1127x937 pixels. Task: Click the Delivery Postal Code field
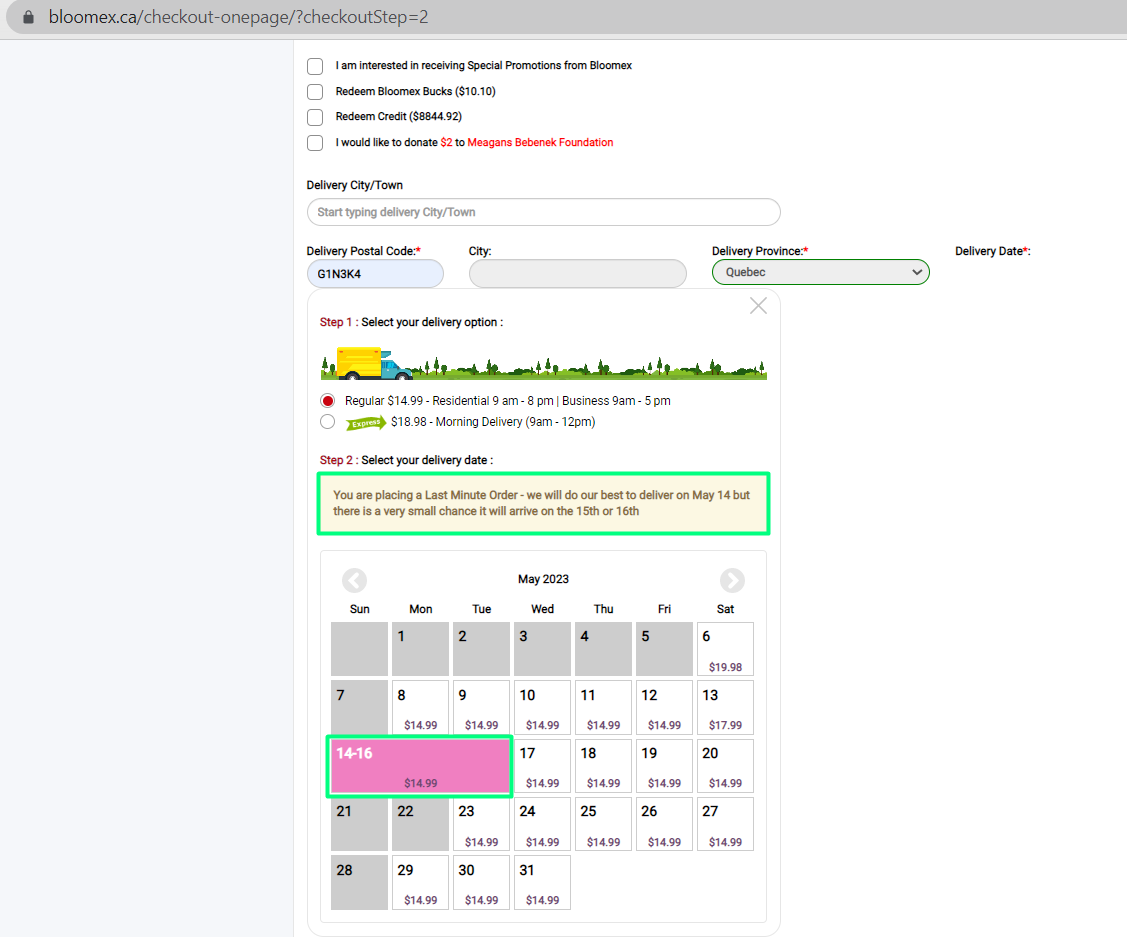tap(375, 274)
